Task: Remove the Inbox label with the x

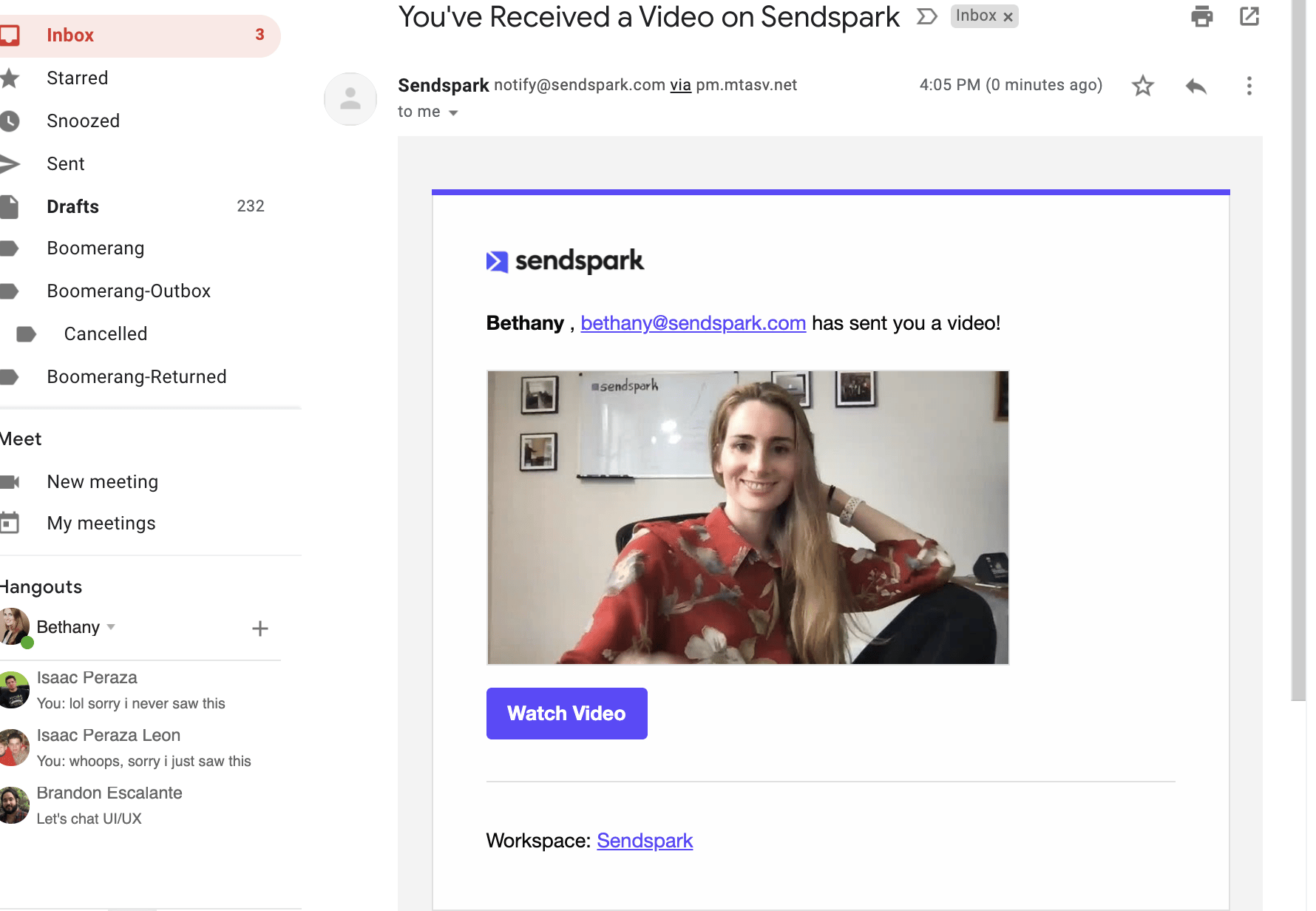Action: coord(1008,17)
